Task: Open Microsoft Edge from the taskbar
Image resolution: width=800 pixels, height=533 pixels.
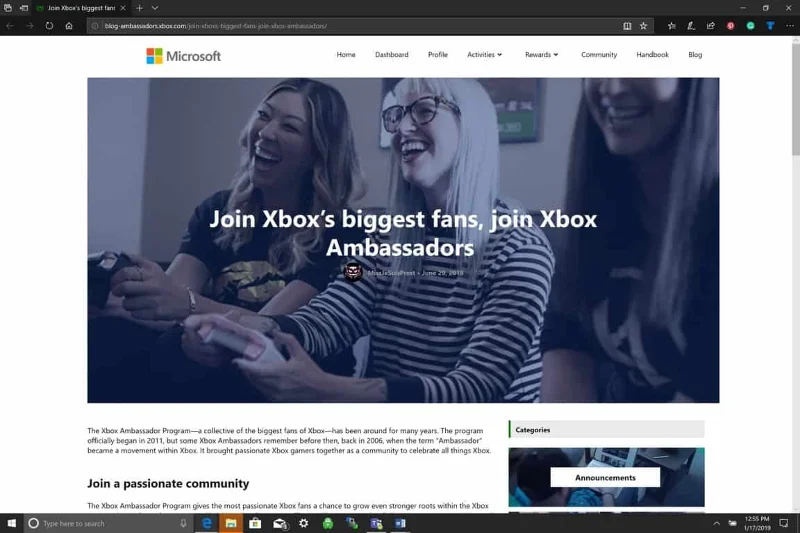Action: tap(207, 523)
